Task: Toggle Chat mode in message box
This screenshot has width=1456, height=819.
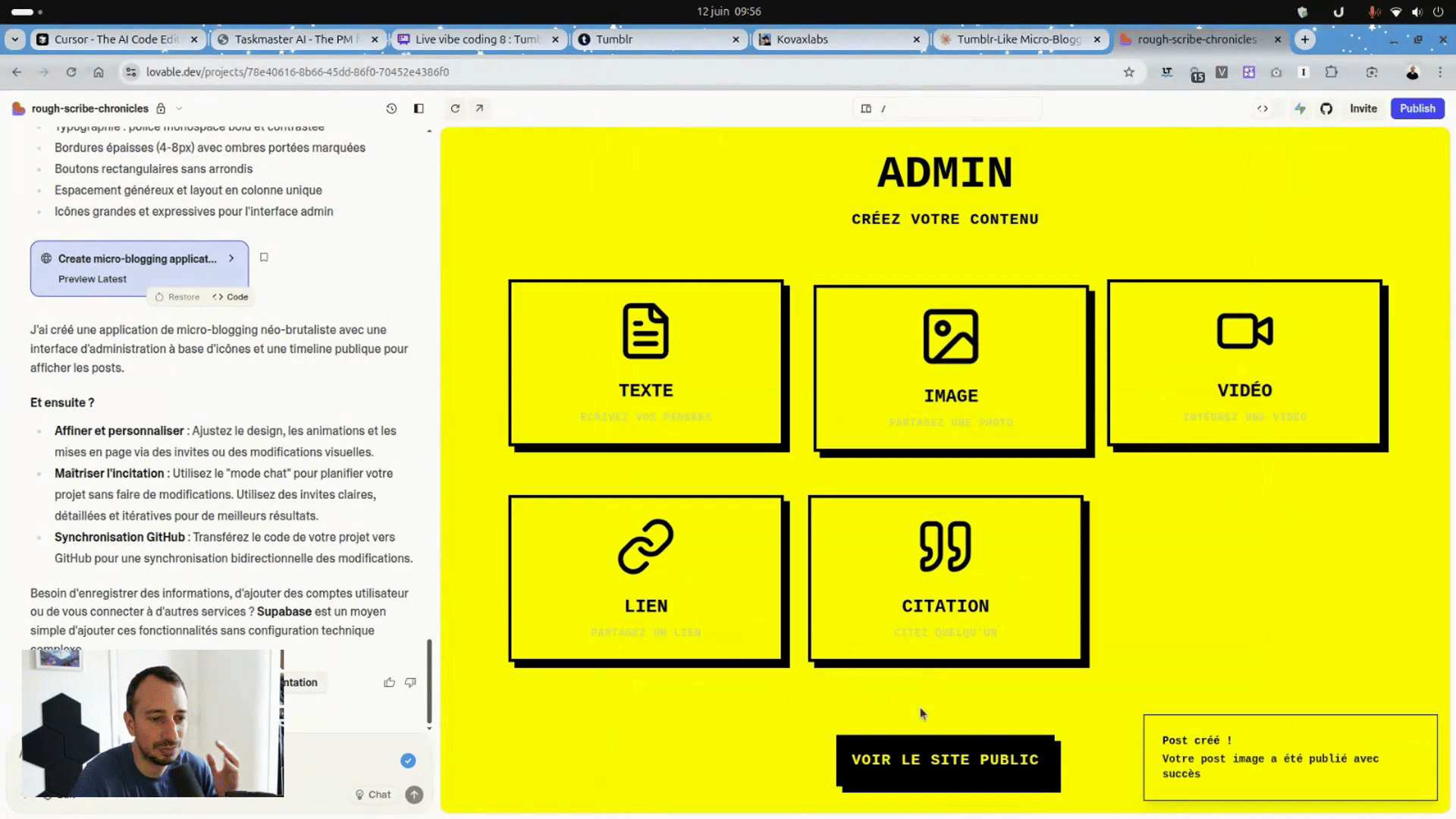Action: pos(372,795)
